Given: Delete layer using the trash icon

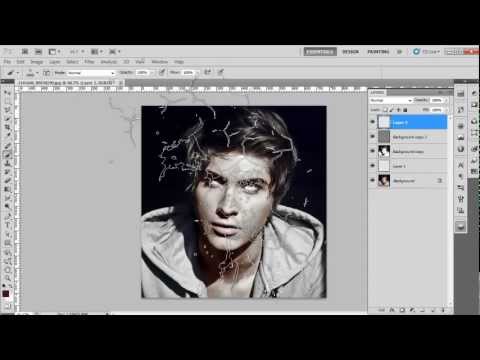Looking at the screenshot, I should pos(443,310).
